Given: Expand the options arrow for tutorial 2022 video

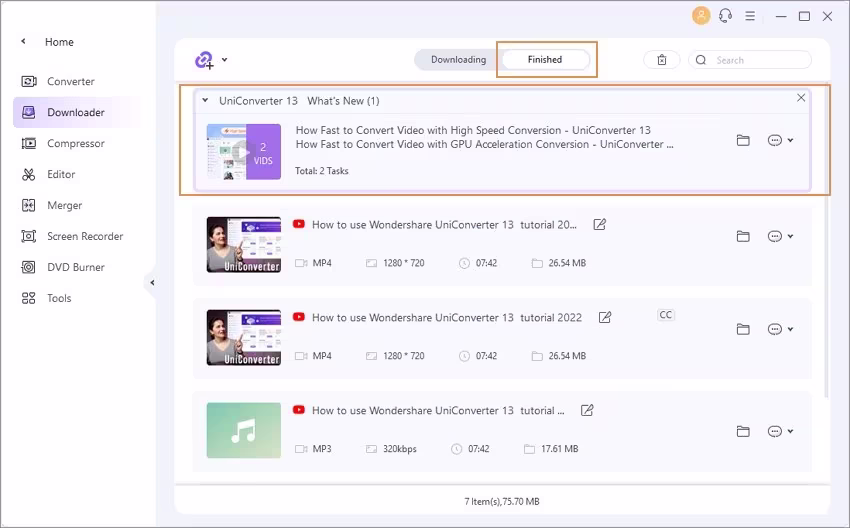Looking at the screenshot, I should click(790, 329).
